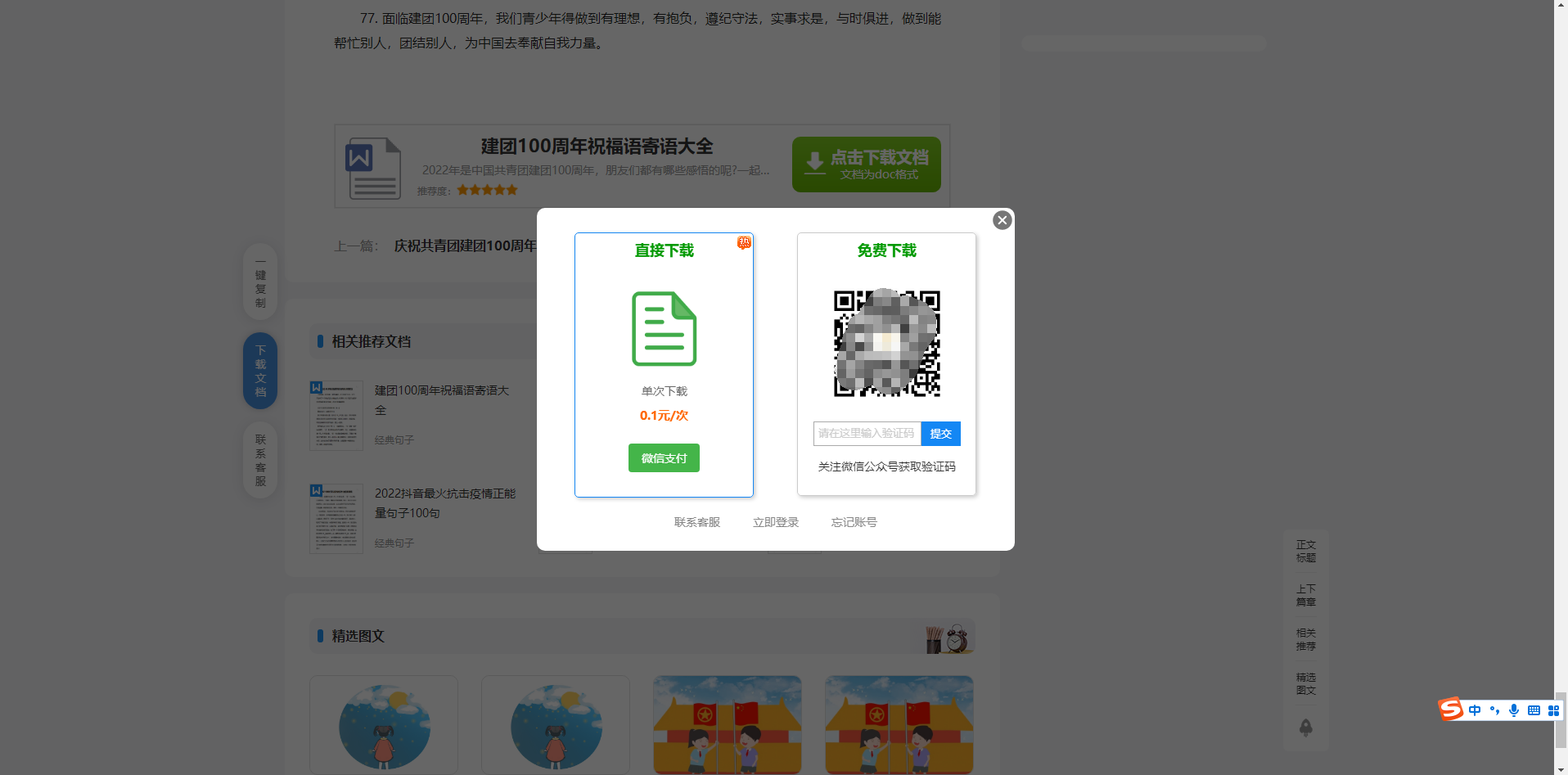Submit the code with 提交 button
This screenshot has width=1568, height=775.
[x=940, y=434]
